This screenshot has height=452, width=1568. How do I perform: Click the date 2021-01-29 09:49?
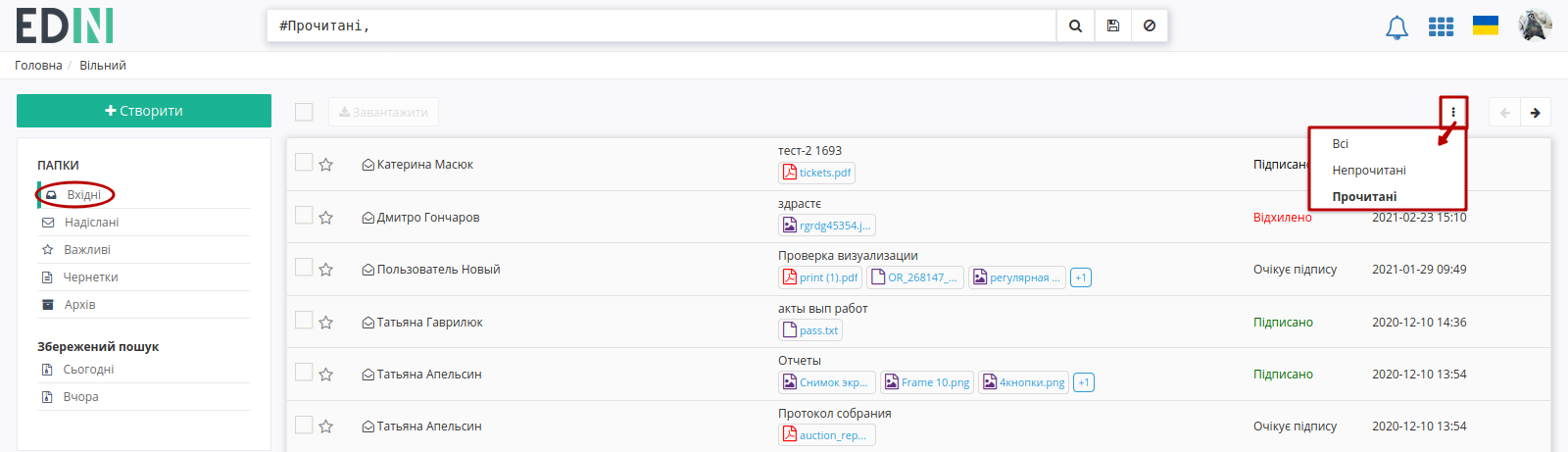[1419, 270]
